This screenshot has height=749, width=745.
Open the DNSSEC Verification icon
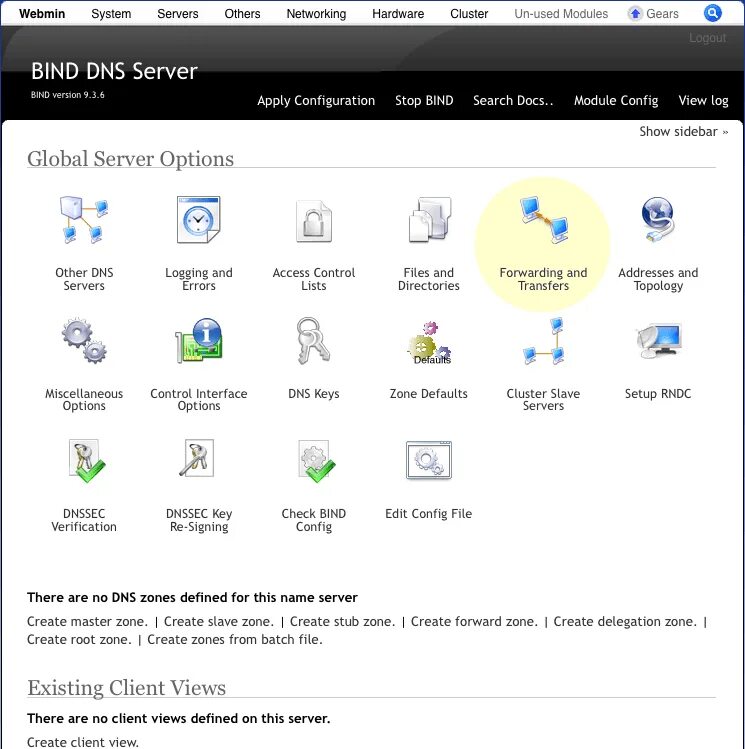[86, 460]
